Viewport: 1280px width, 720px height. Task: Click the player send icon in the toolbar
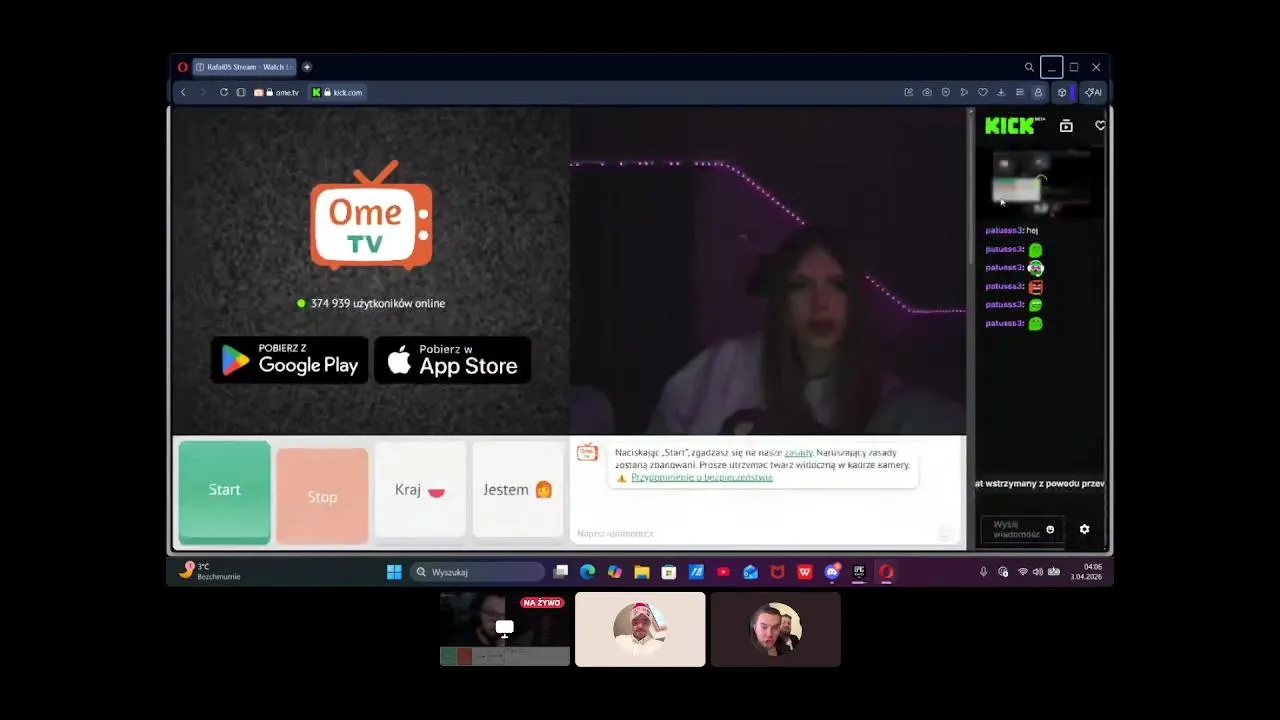pos(964,92)
